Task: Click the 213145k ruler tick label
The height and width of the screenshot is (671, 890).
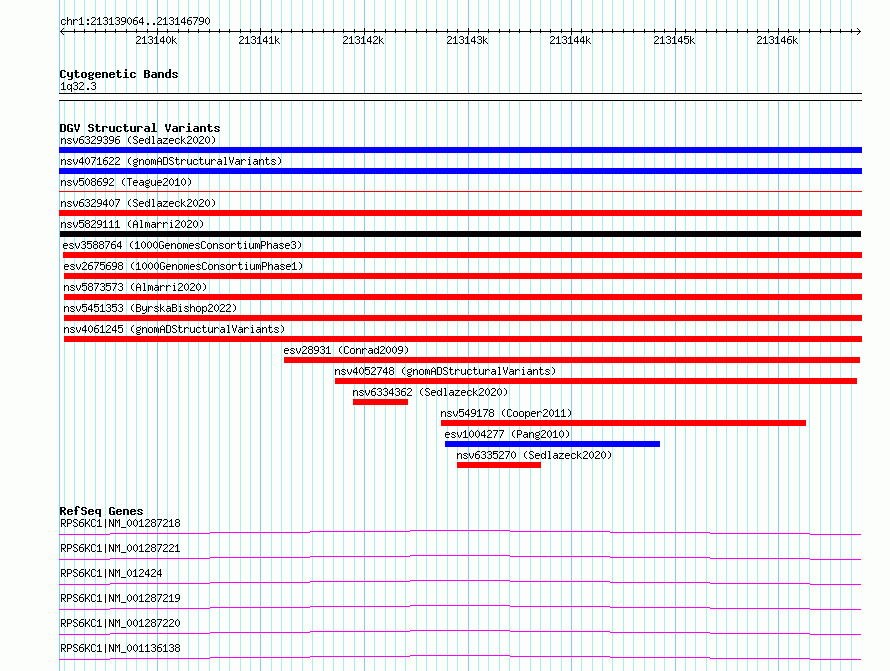Action: click(674, 40)
